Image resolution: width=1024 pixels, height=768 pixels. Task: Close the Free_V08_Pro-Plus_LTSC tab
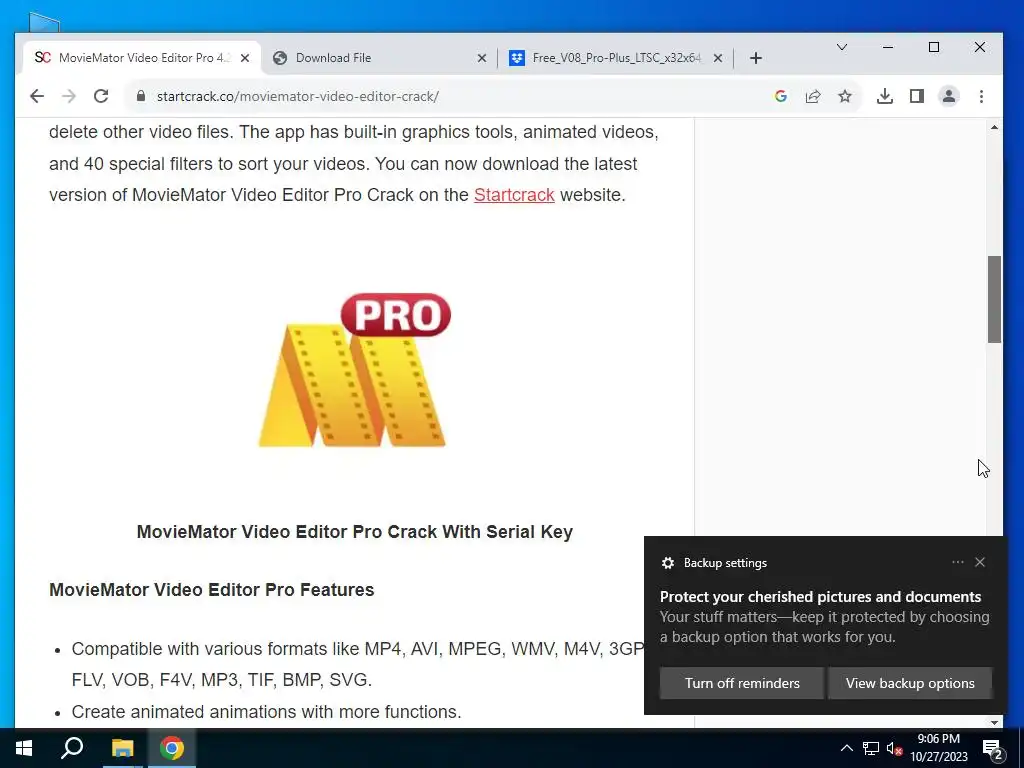point(718,58)
